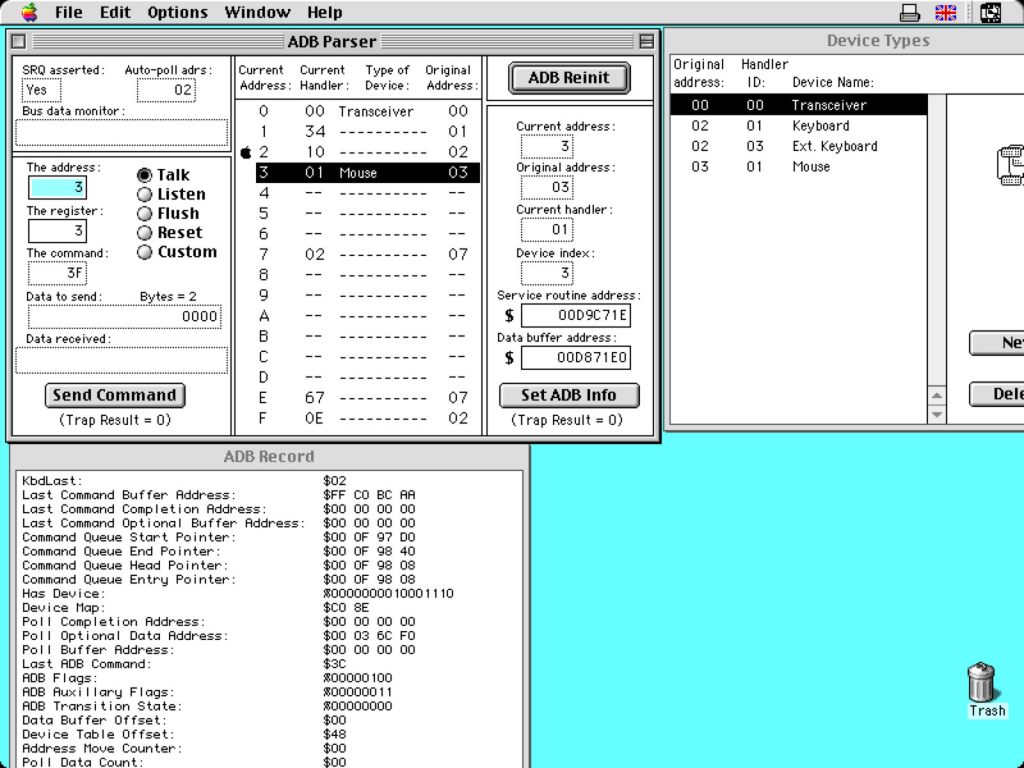Open the File menu
This screenshot has height=768, width=1024.
click(x=68, y=12)
